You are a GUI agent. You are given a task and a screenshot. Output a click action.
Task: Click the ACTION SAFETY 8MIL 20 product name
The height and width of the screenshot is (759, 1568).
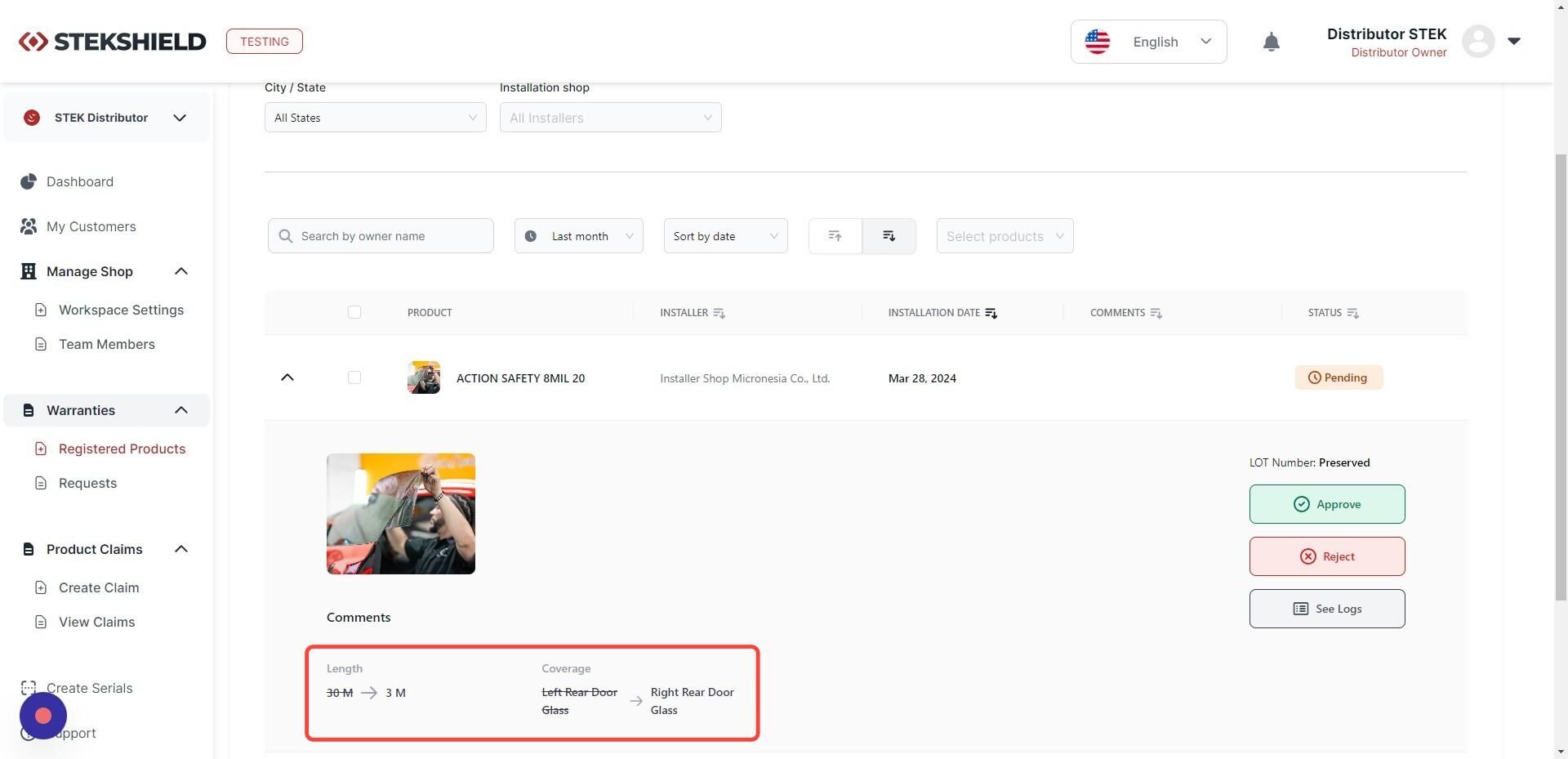point(520,378)
